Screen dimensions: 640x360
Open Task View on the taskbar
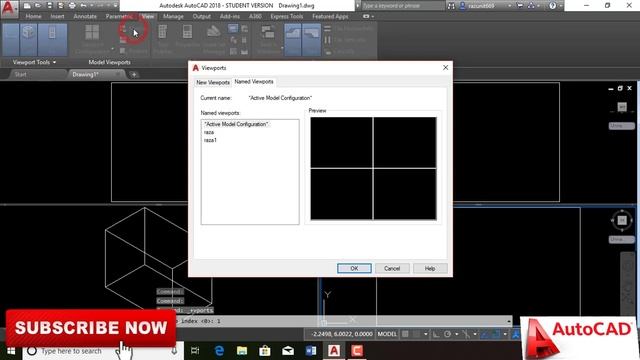(195, 351)
